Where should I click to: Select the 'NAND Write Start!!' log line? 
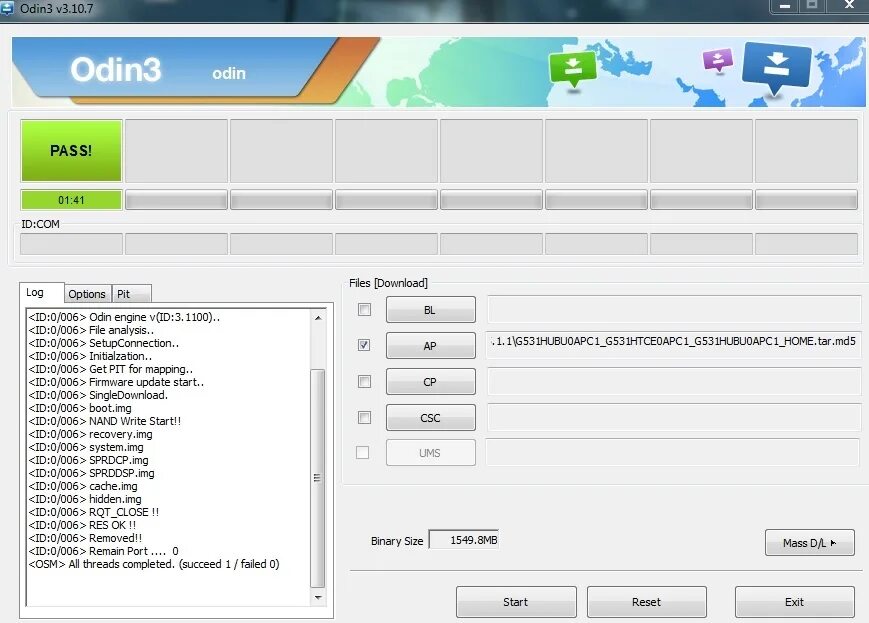tap(105, 421)
